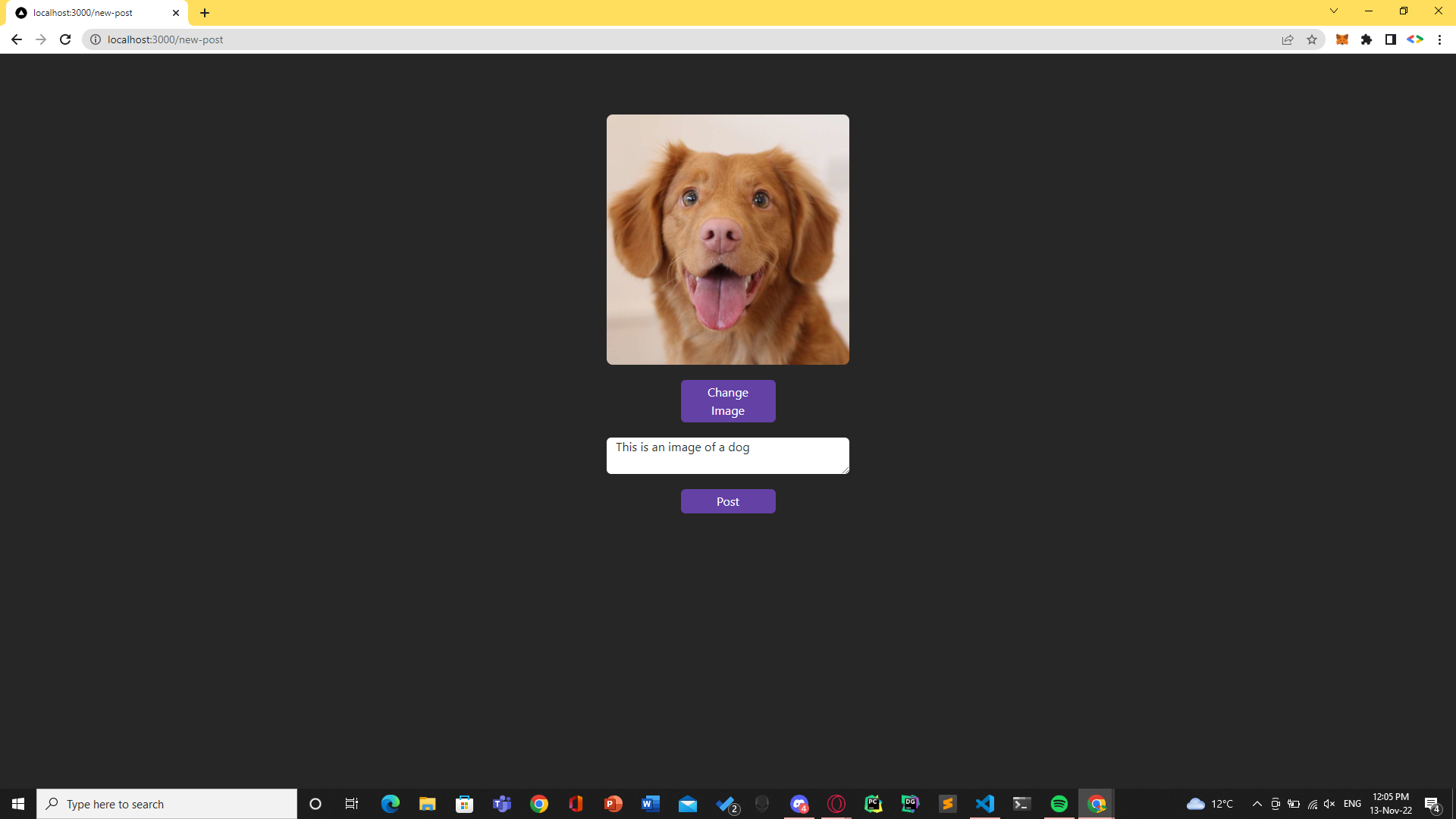
Task: Open Chrome's three-dot menu
Action: click(1439, 39)
